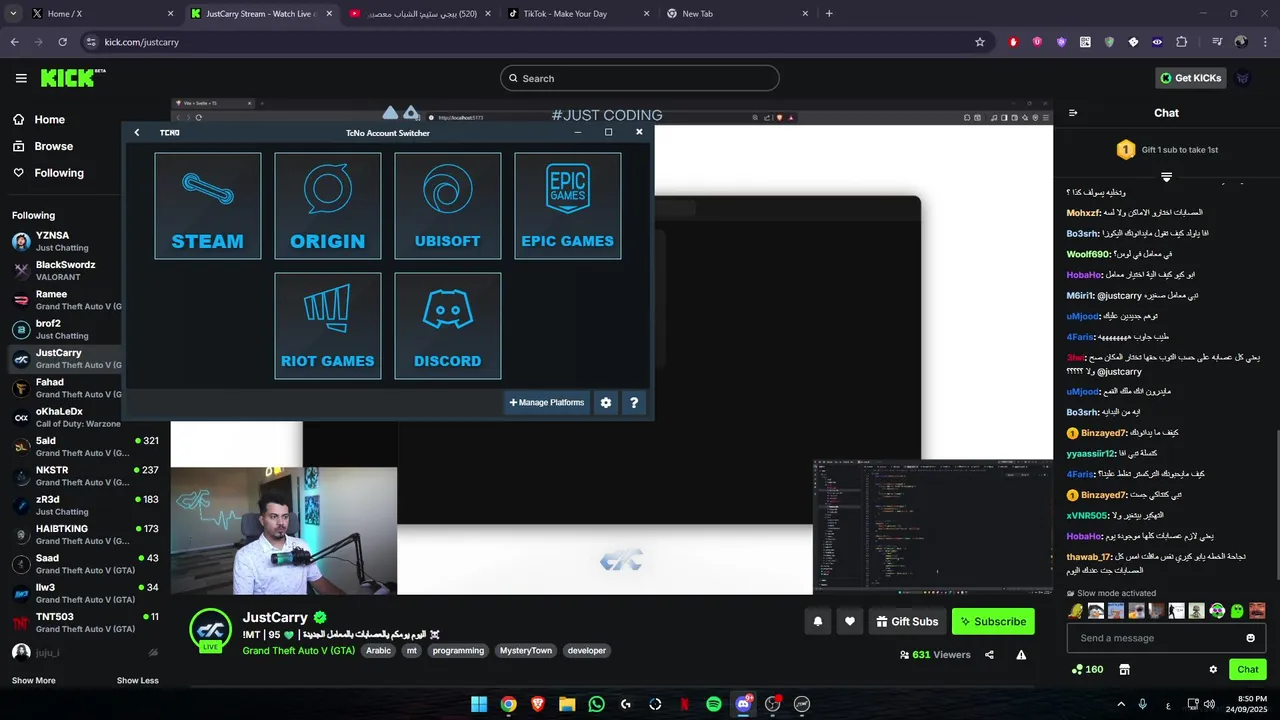Click Show More in Following list
The width and height of the screenshot is (1280, 720).
click(x=34, y=681)
